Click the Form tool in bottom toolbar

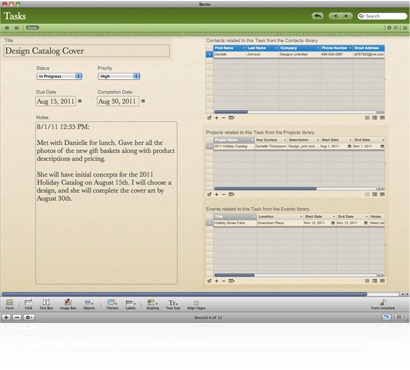point(10,304)
